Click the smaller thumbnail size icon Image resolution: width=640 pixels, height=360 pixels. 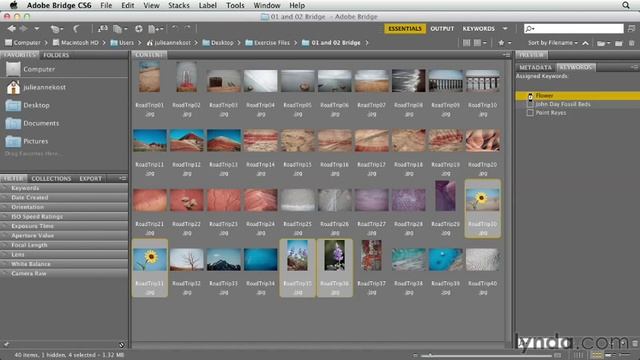(415, 356)
